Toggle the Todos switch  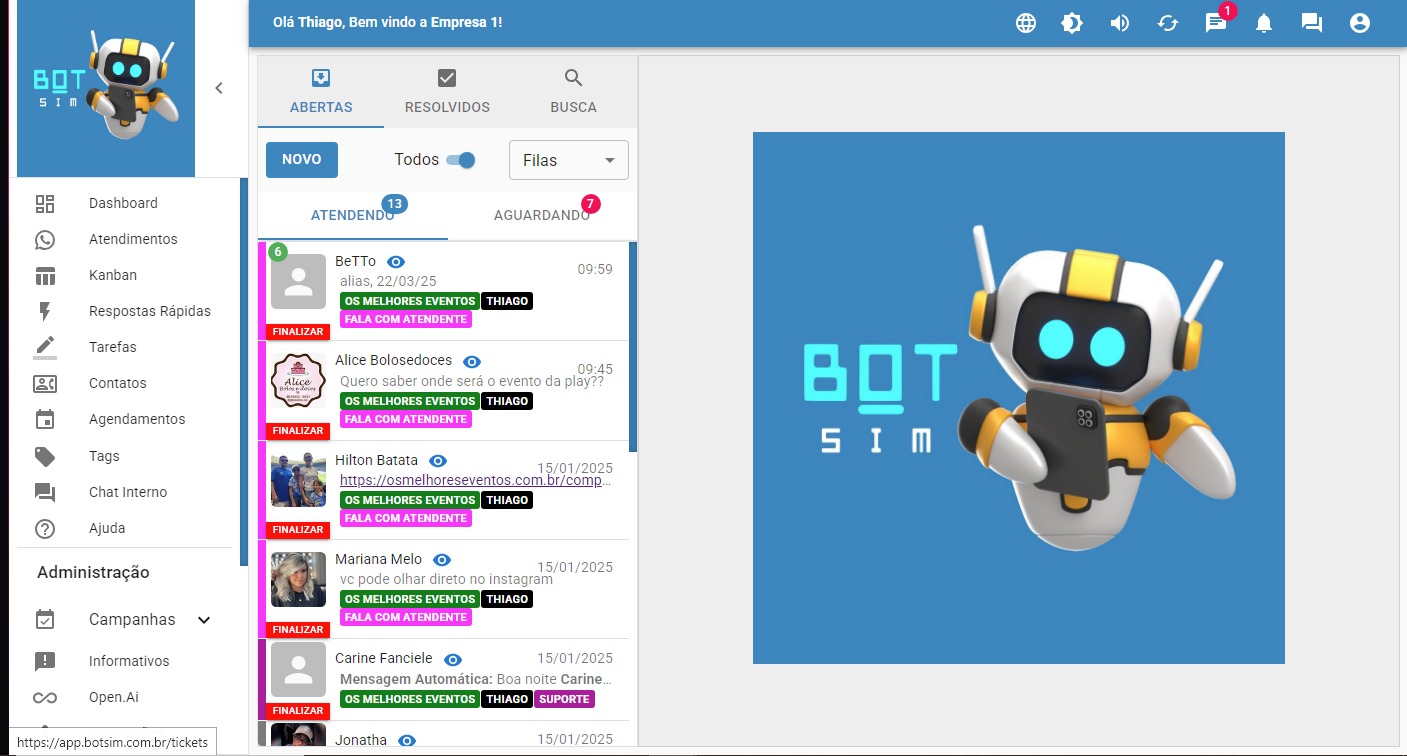461,160
